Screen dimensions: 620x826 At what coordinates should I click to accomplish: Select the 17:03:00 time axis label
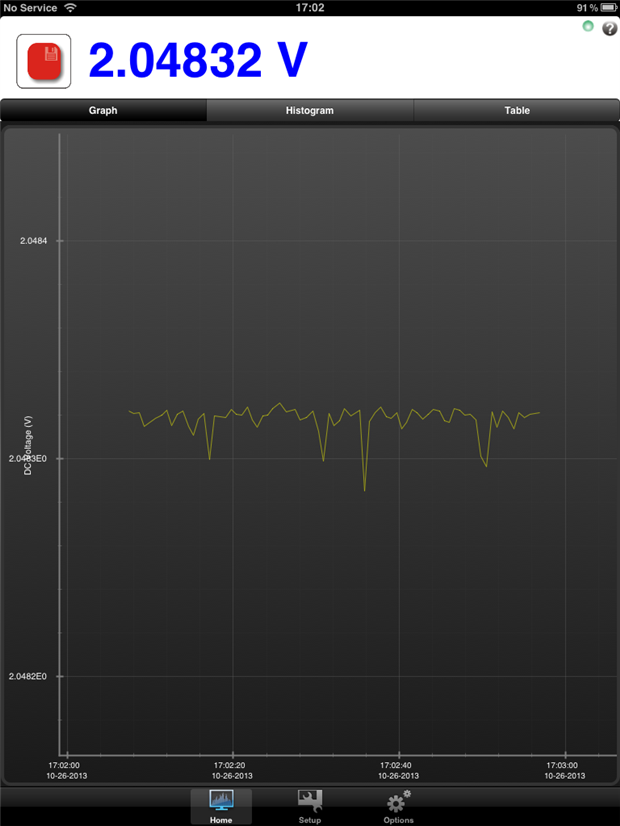pyautogui.click(x=564, y=770)
